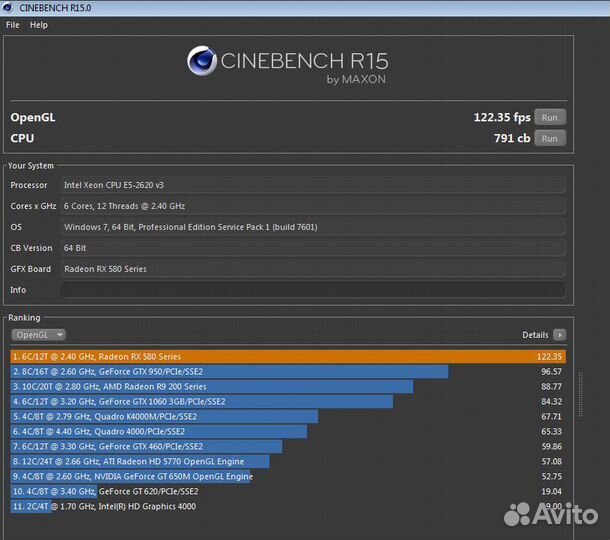Open the Help menu
This screenshot has height=540, width=610.
pyautogui.click(x=39, y=25)
